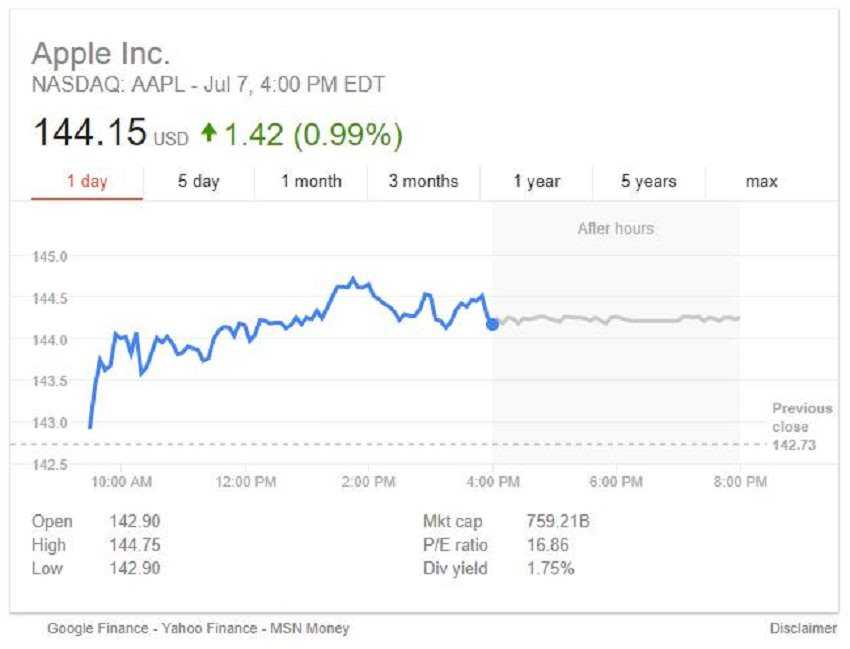Select the 5 years tab

pos(648,181)
